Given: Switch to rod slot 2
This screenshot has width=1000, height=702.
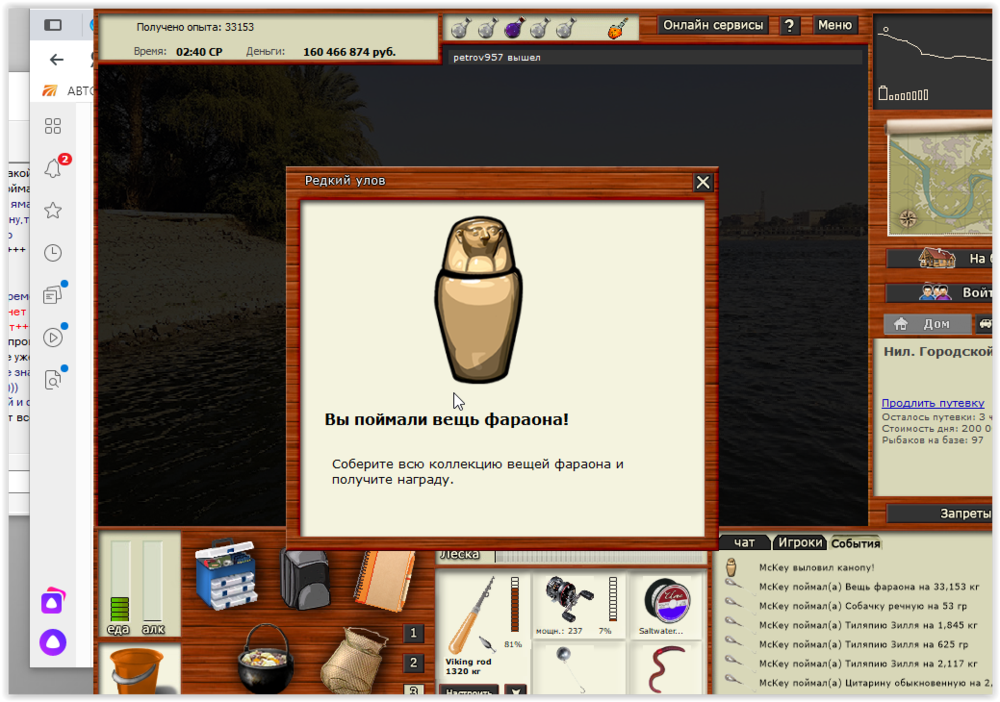Looking at the screenshot, I should pos(414,663).
